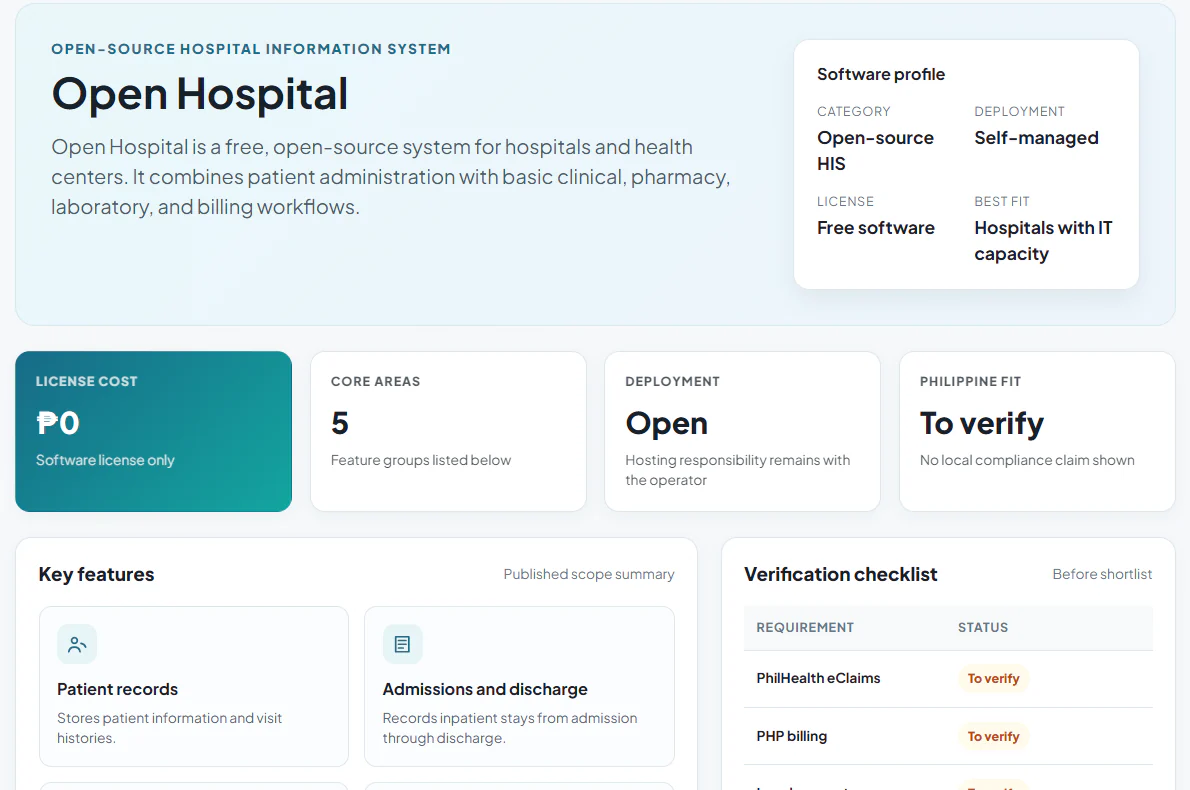Click the Open Hospital description paragraph
The height and width of the screenshot is (790, 1190).
tap(391, 177)
